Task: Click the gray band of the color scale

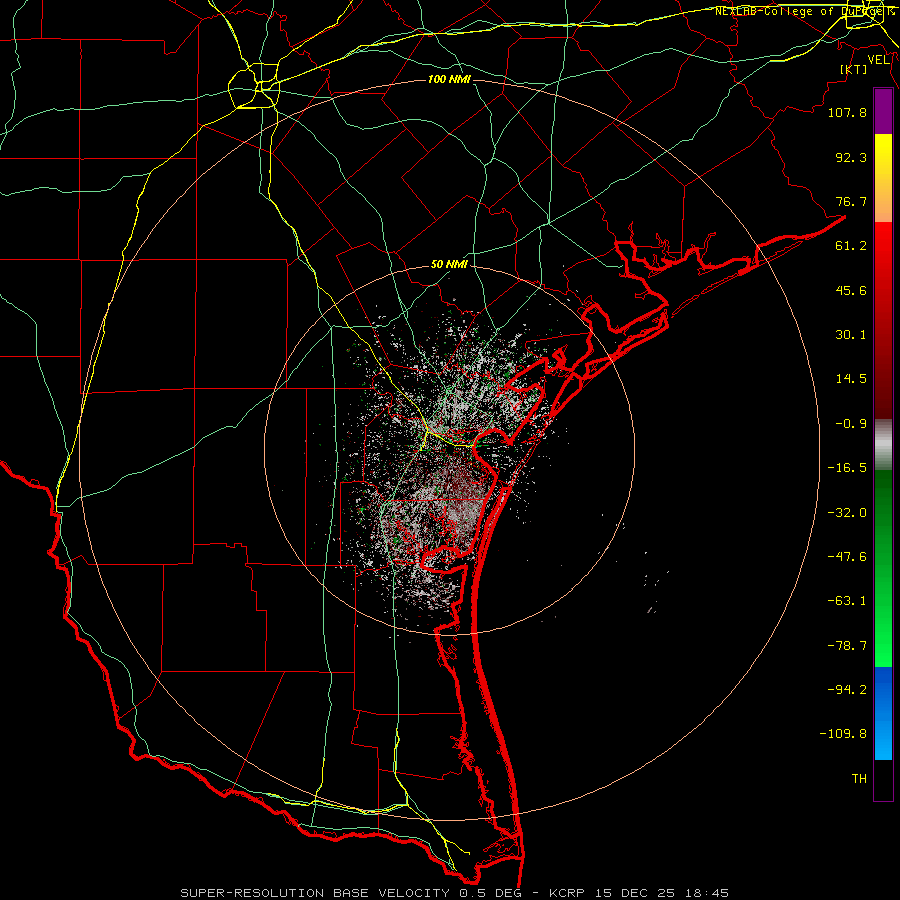Action: 883,445
